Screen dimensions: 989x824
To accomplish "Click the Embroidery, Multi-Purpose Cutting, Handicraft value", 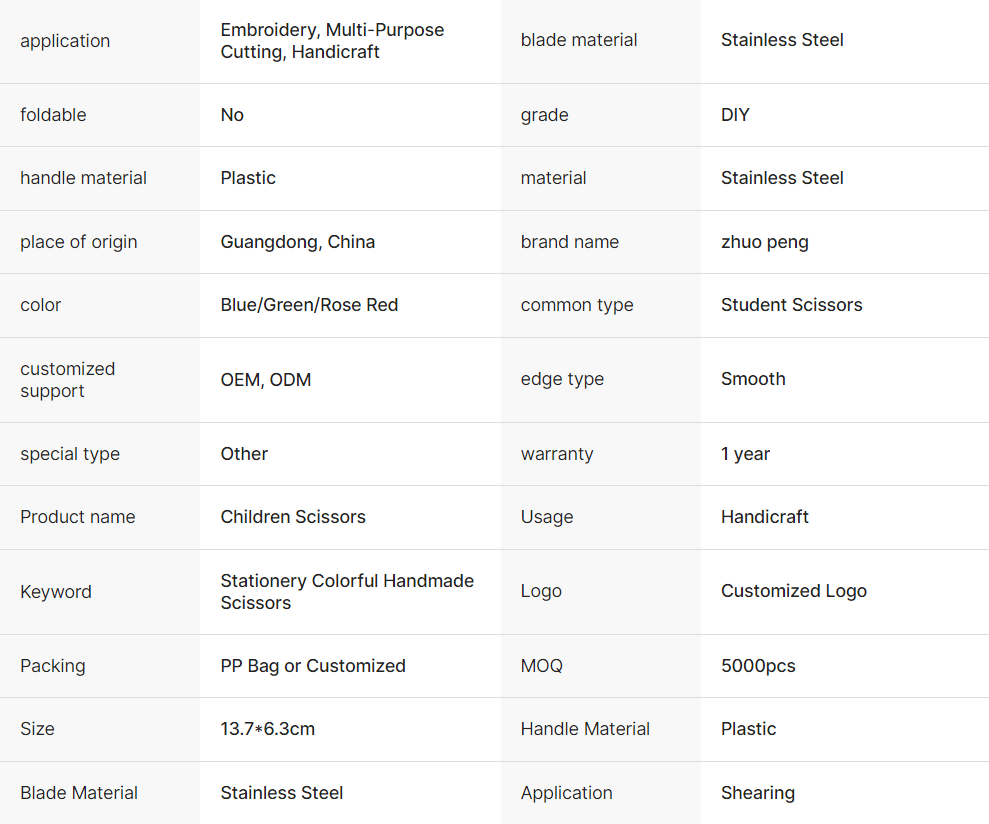I will click(332, 41).
